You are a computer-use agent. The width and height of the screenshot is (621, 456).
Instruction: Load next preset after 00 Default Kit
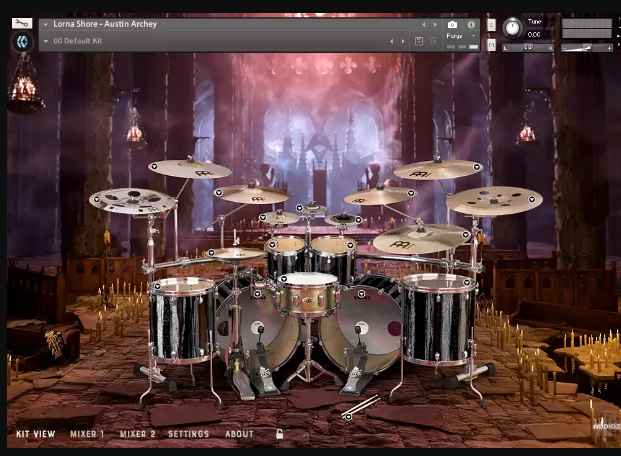pyautogui.click(x=403, y=41)
